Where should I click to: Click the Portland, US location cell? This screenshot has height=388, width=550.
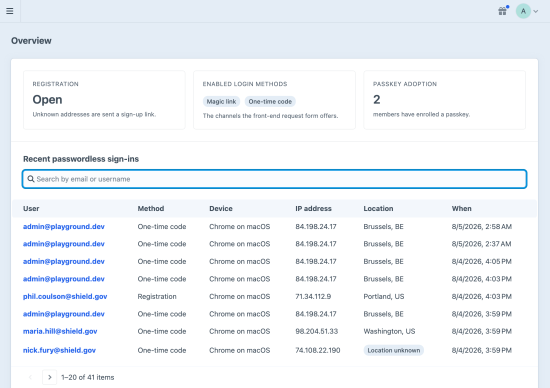(x=384, y=296)
